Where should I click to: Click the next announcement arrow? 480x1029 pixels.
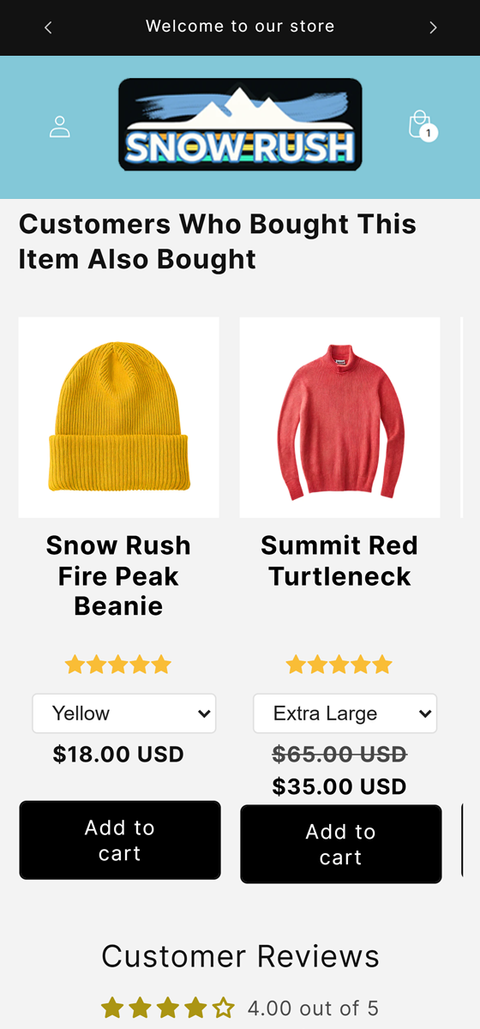coord(433,27)
